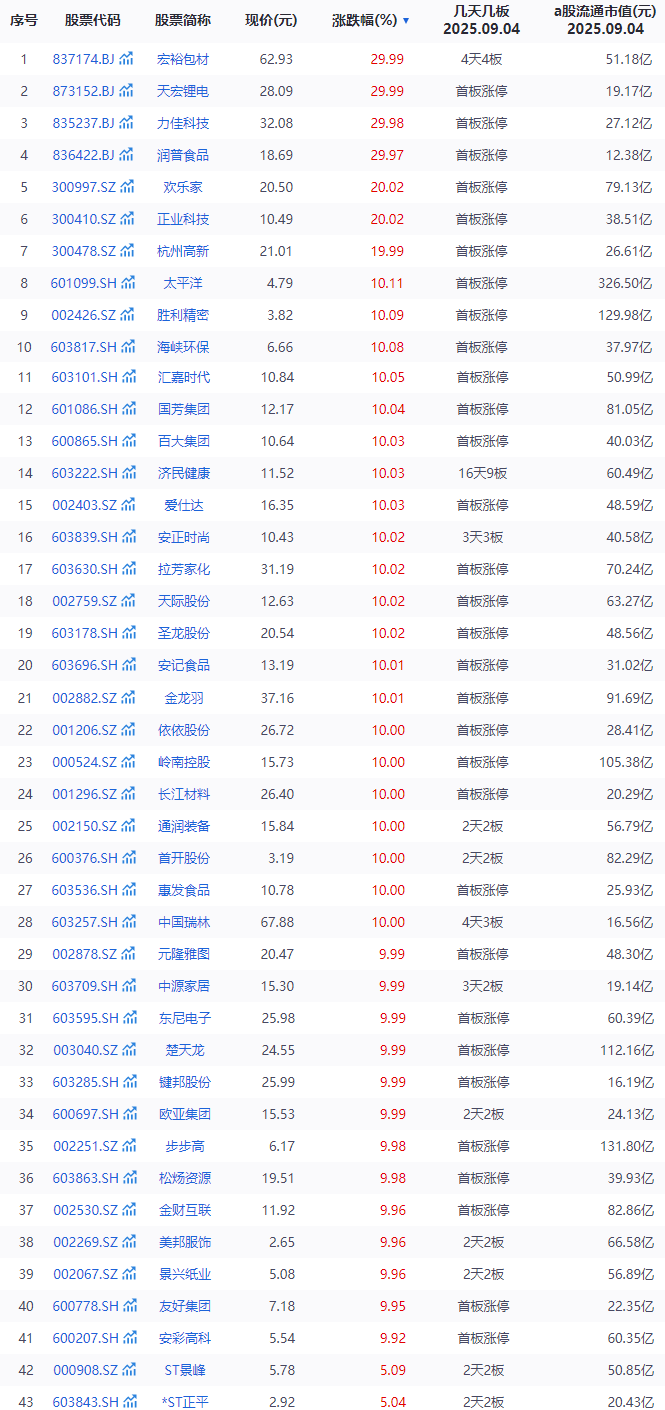
Task: Click chart icon next to 002403.SZ
Action: click(127, 505)
